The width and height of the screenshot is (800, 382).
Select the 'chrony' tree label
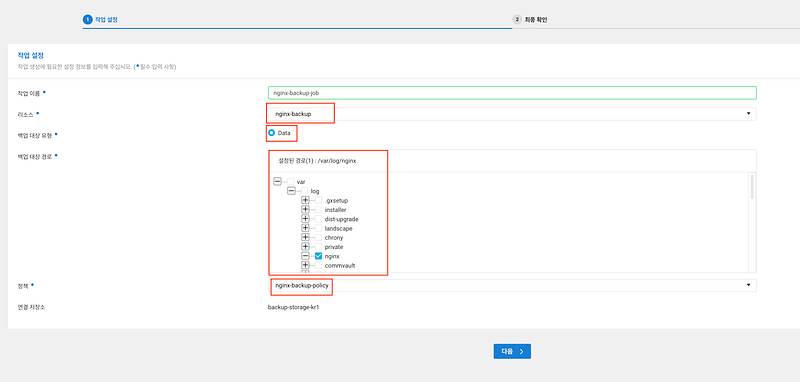click(334, 238)
